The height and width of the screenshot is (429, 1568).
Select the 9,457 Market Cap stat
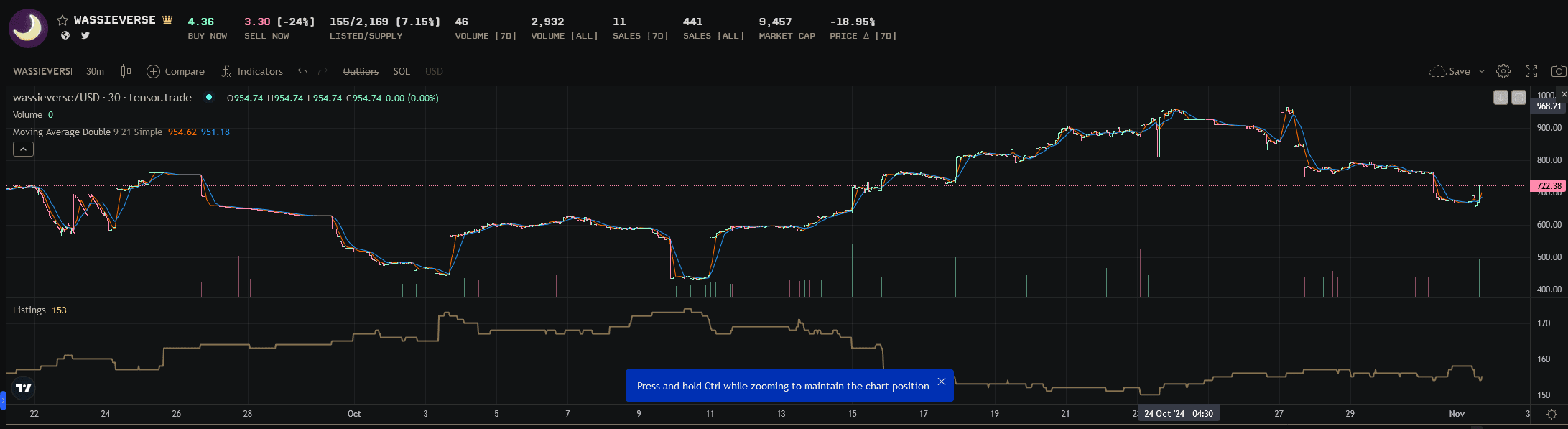click(x=787, y=28)
